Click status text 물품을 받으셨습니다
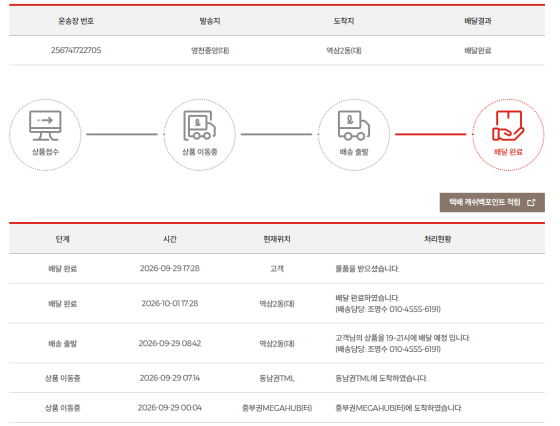The width and height of the screenshot is (560, 426). [x=367, y=269]
